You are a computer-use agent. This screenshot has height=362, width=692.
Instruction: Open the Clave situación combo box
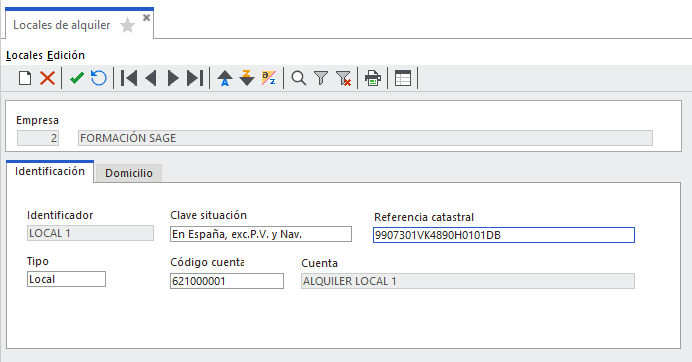261,234
